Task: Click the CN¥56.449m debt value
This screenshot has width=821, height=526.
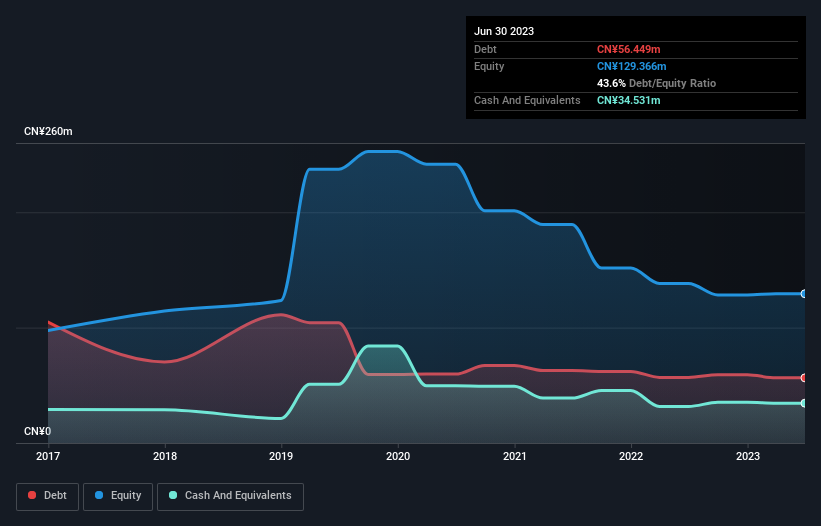Action: (x=628, y=49)
